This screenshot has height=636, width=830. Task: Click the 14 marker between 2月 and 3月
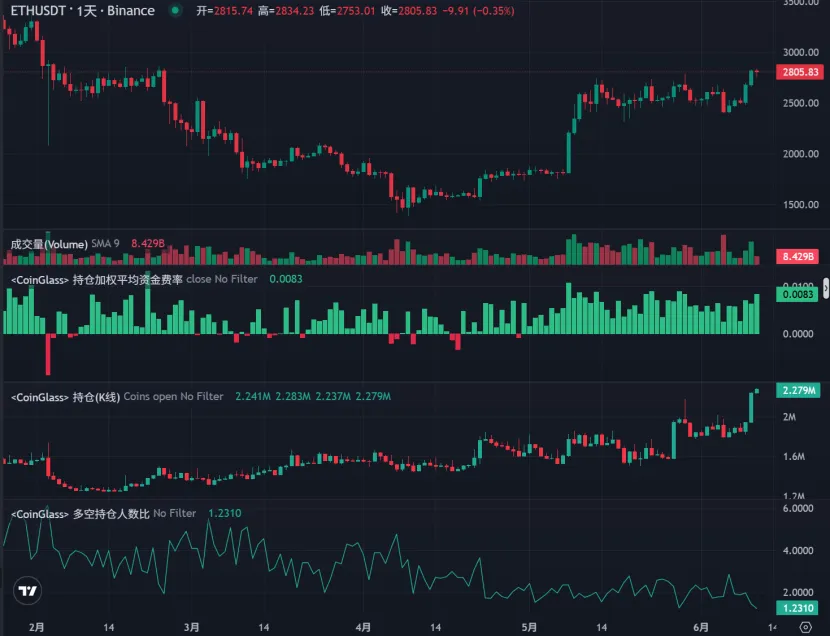click(x=109, y=627)
